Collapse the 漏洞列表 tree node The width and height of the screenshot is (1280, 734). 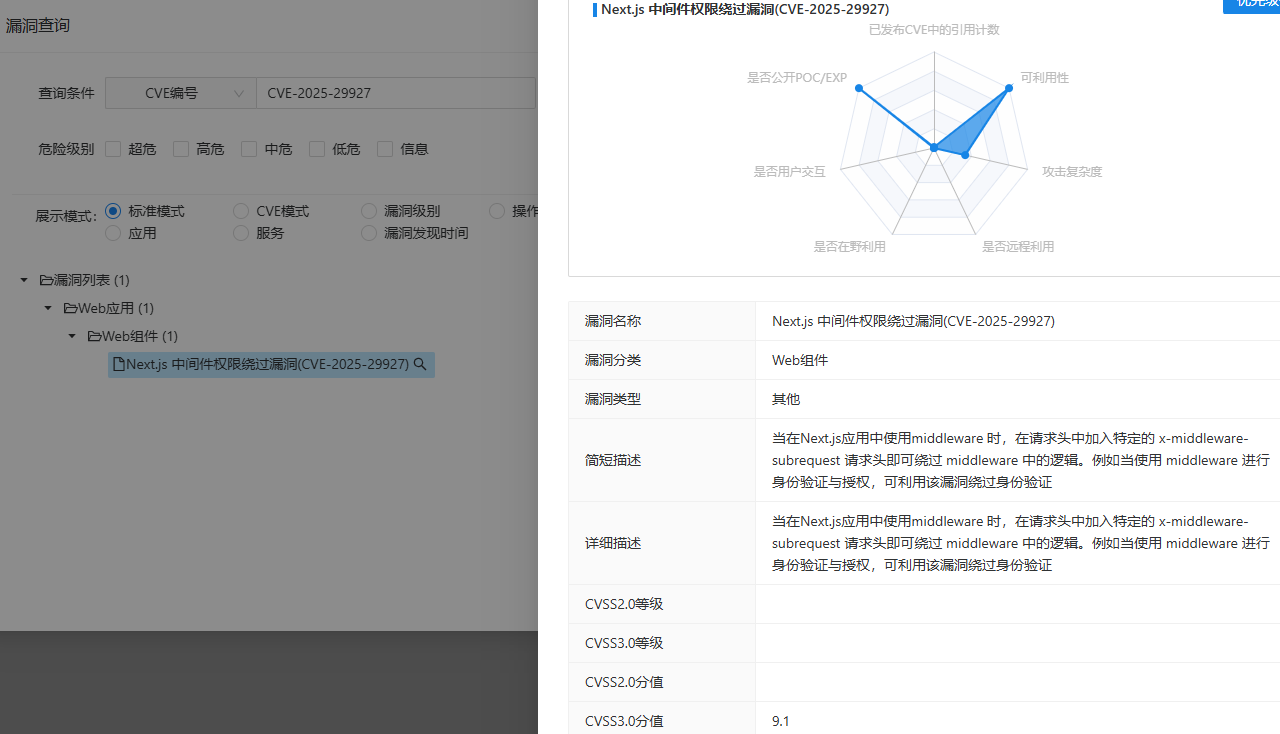(x=24, y=280)
